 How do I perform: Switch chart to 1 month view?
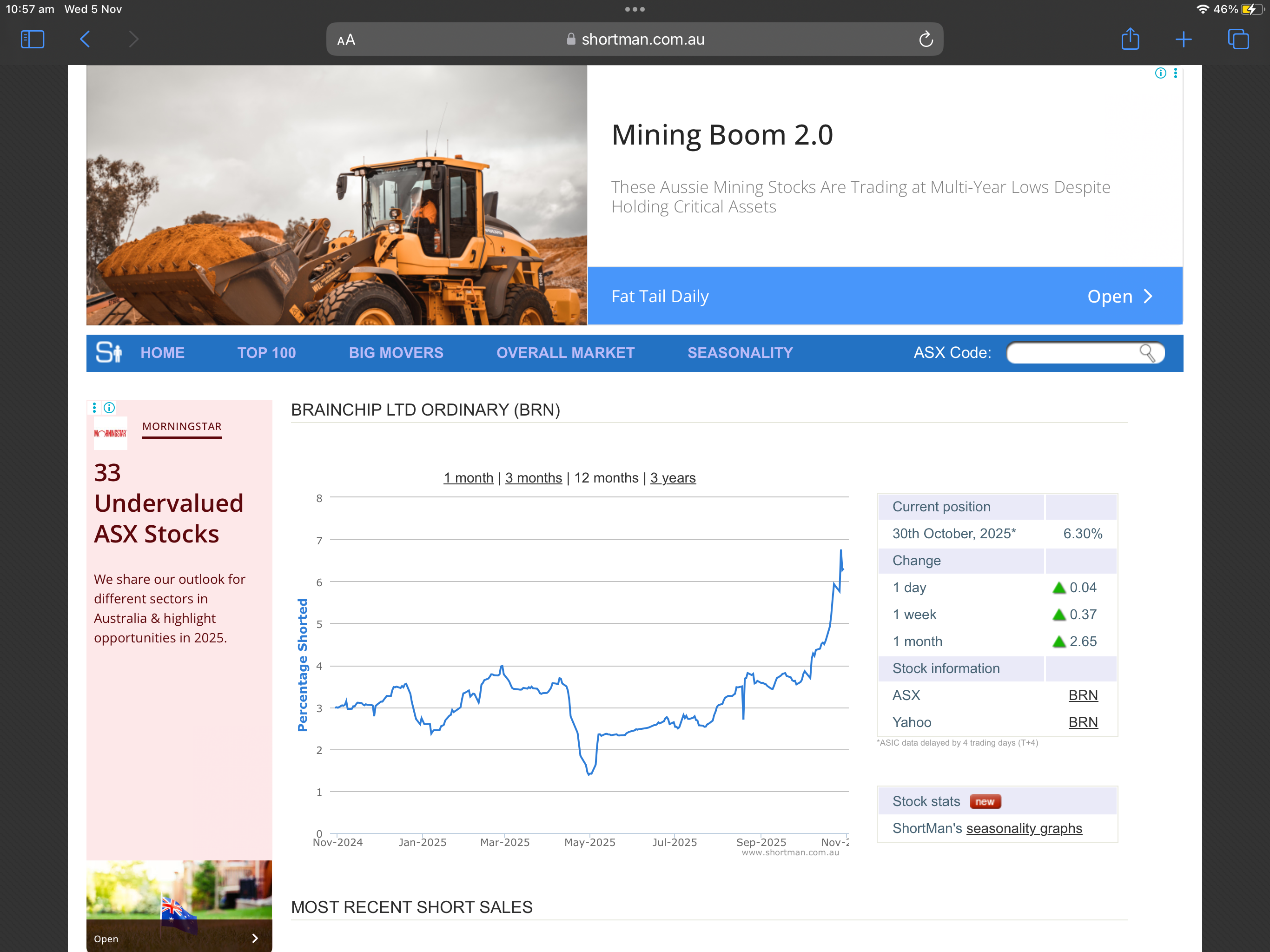pos(468,478)
